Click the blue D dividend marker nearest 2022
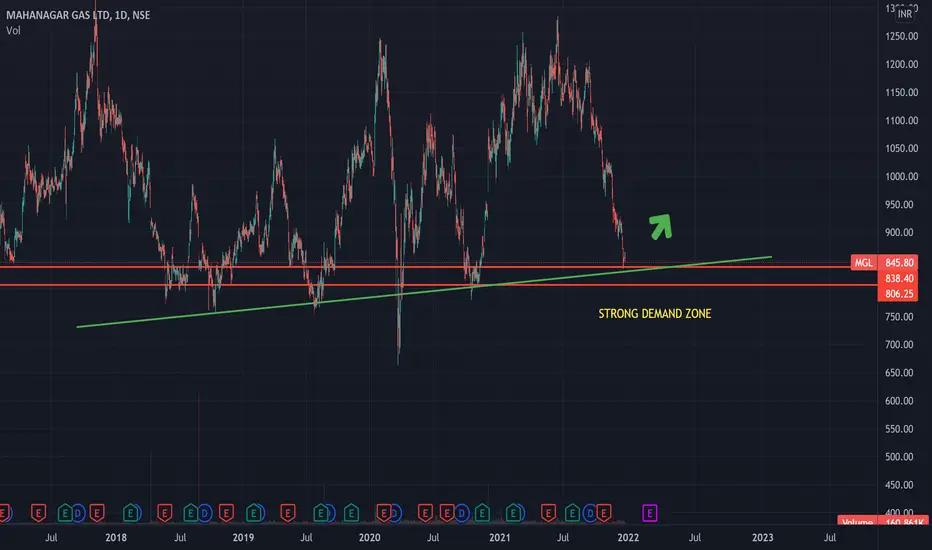 [590, 513]
